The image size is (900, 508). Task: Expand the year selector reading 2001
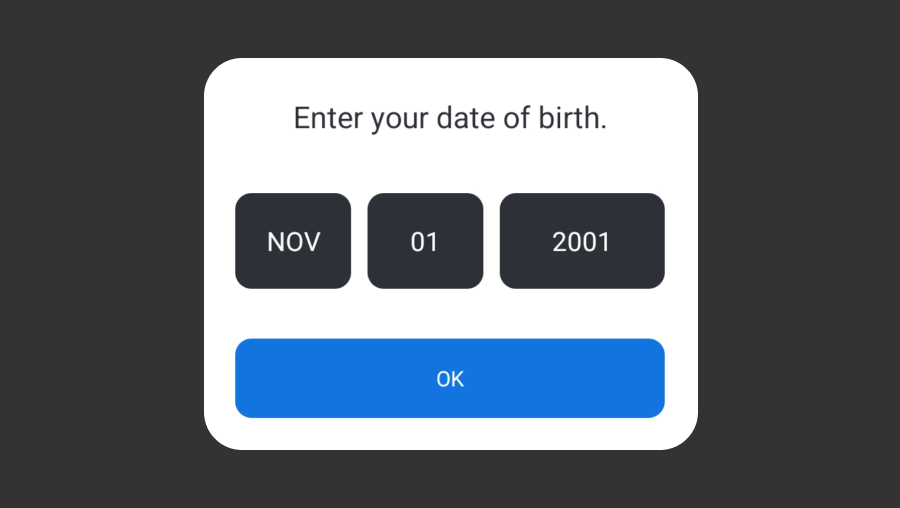[582, 241]
